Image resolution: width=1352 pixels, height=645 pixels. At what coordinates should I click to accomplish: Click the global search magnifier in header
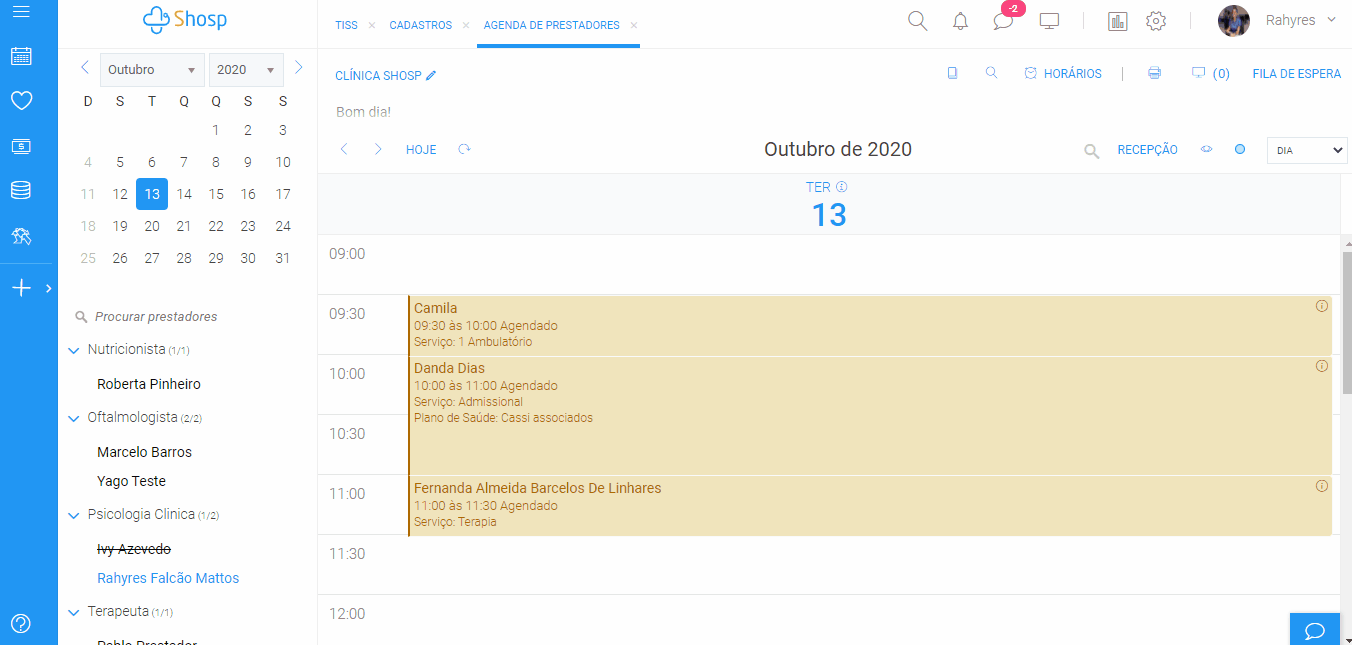(917, 20)
